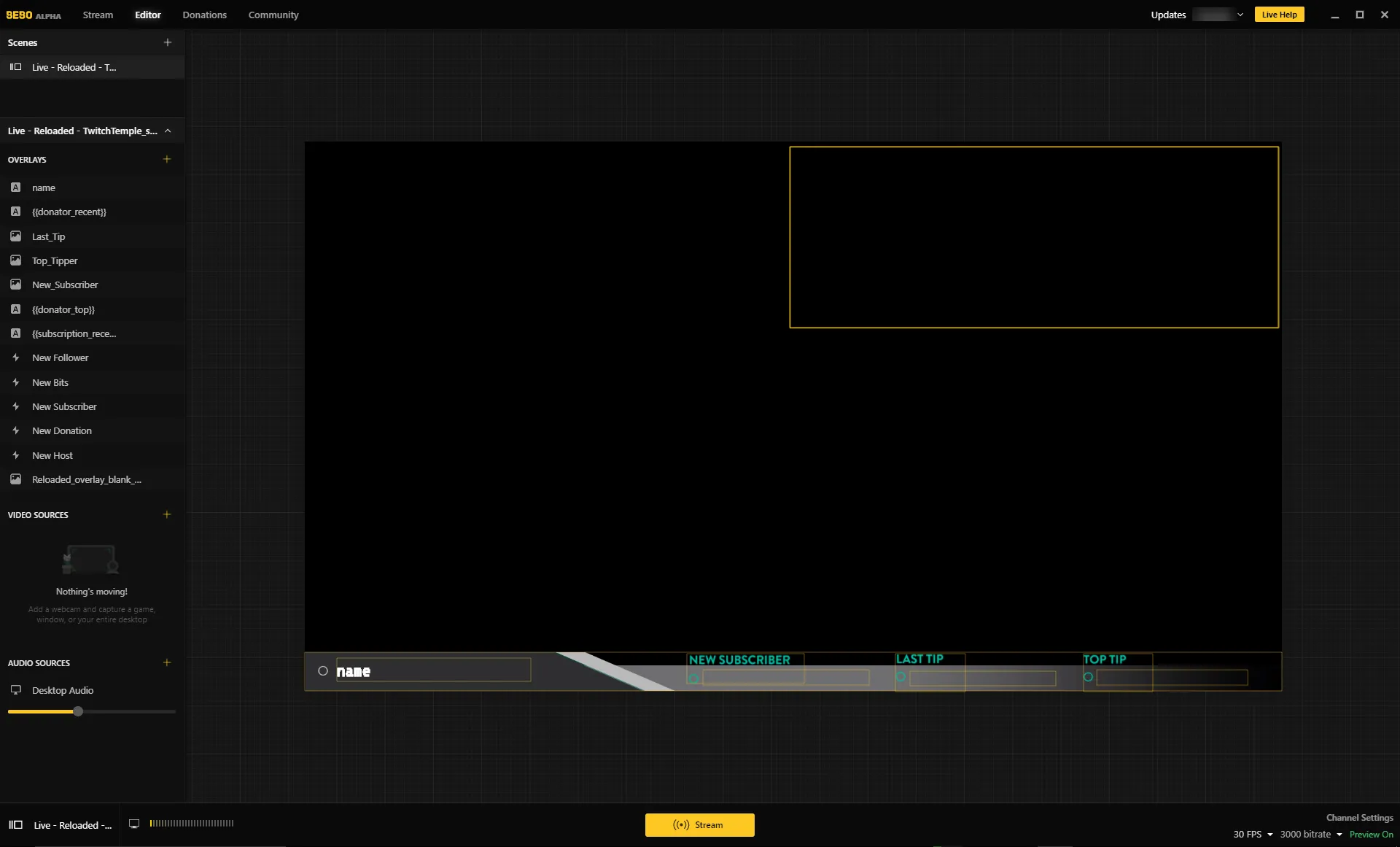1400x847 pixels.
Task: Click the text overlay icon beside name
Action: 16,187
